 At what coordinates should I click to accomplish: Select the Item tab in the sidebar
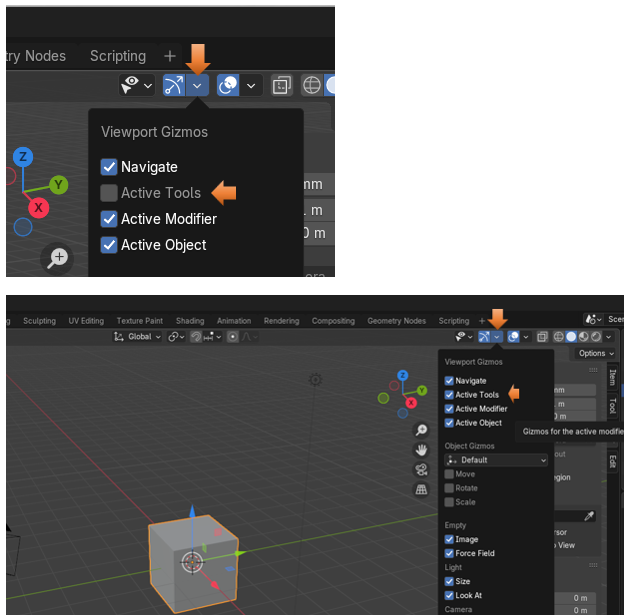(x=612, y=377)
